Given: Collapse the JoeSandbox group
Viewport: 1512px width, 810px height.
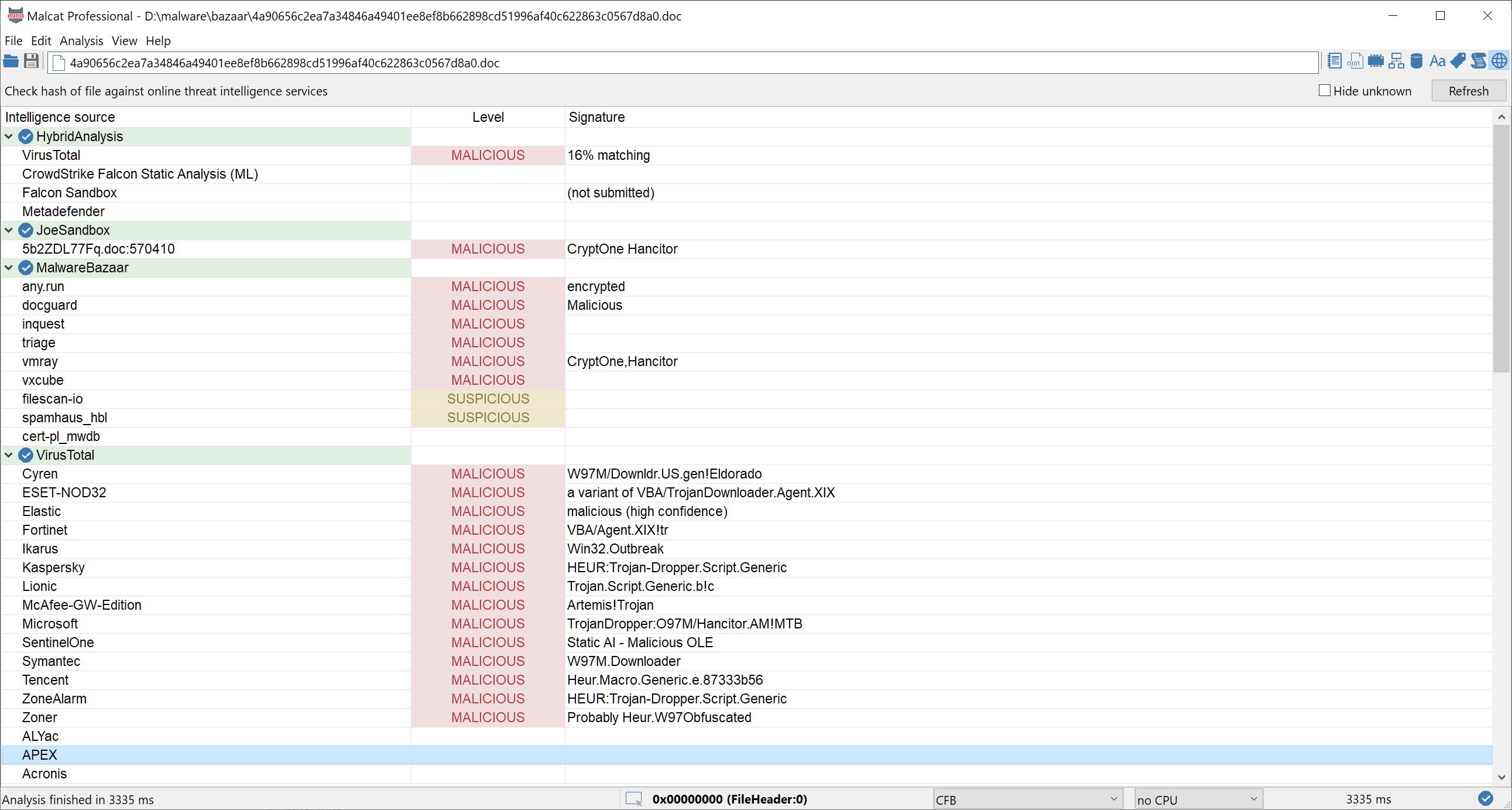Looking at the screenshot, I should (x=9, y=230).
